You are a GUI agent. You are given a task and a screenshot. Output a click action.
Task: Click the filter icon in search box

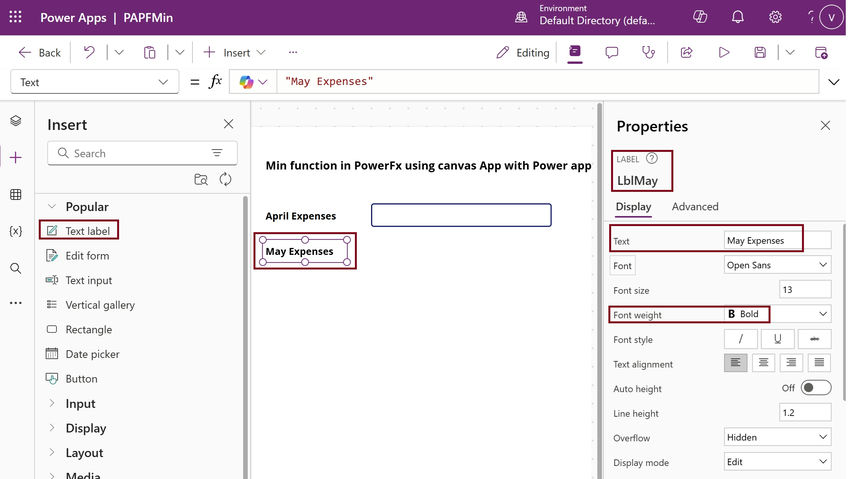[x=217, y=153]
